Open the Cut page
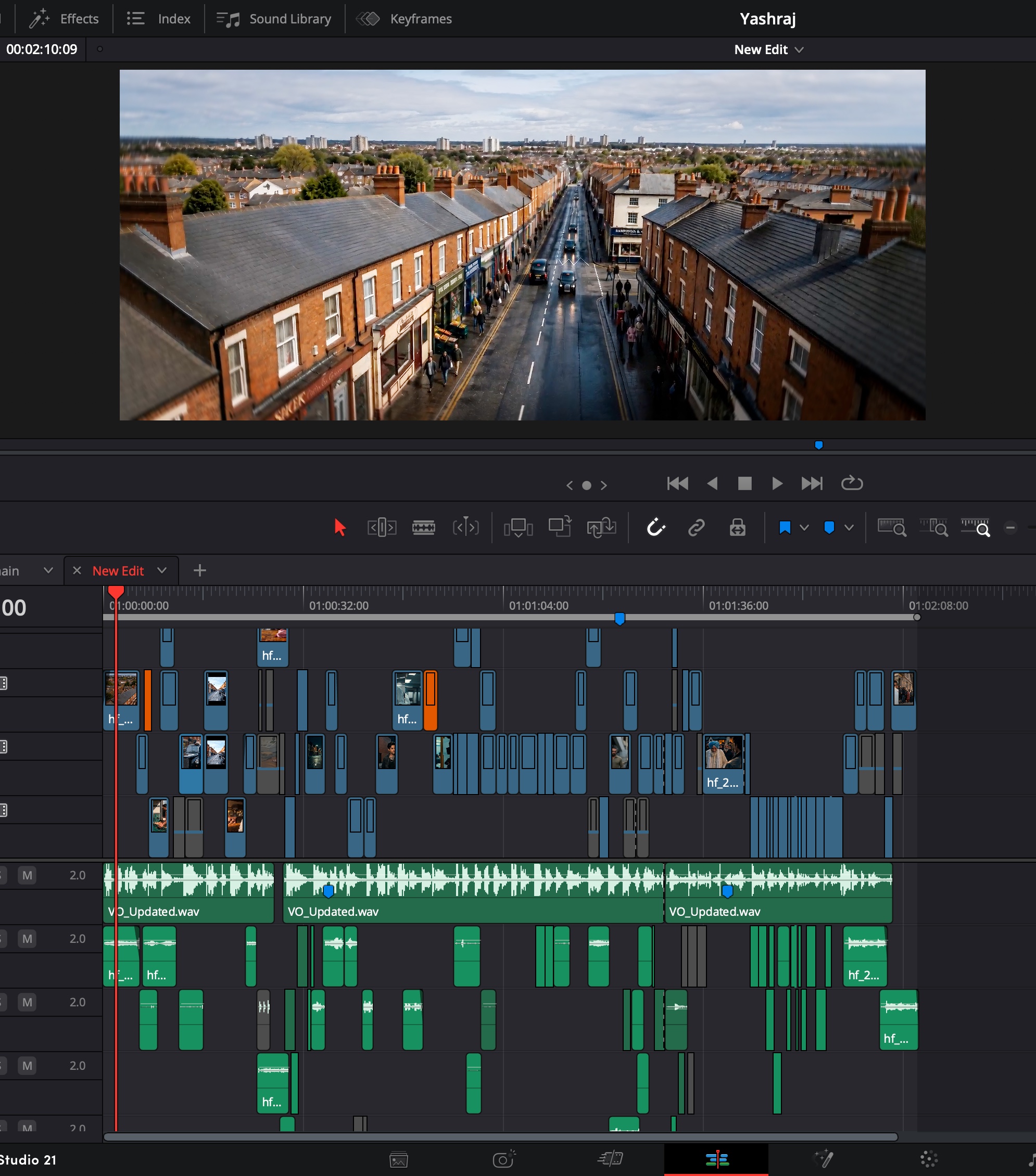This screenshot has height=1176, width=1036. [x=610, y=1158]
